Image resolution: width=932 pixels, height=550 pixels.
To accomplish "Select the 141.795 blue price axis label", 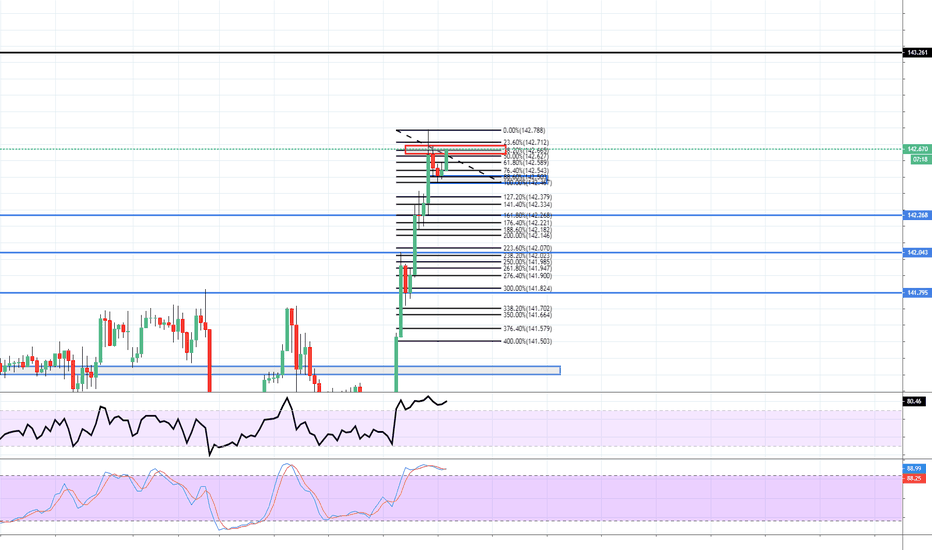I will (x=916, y=293).
